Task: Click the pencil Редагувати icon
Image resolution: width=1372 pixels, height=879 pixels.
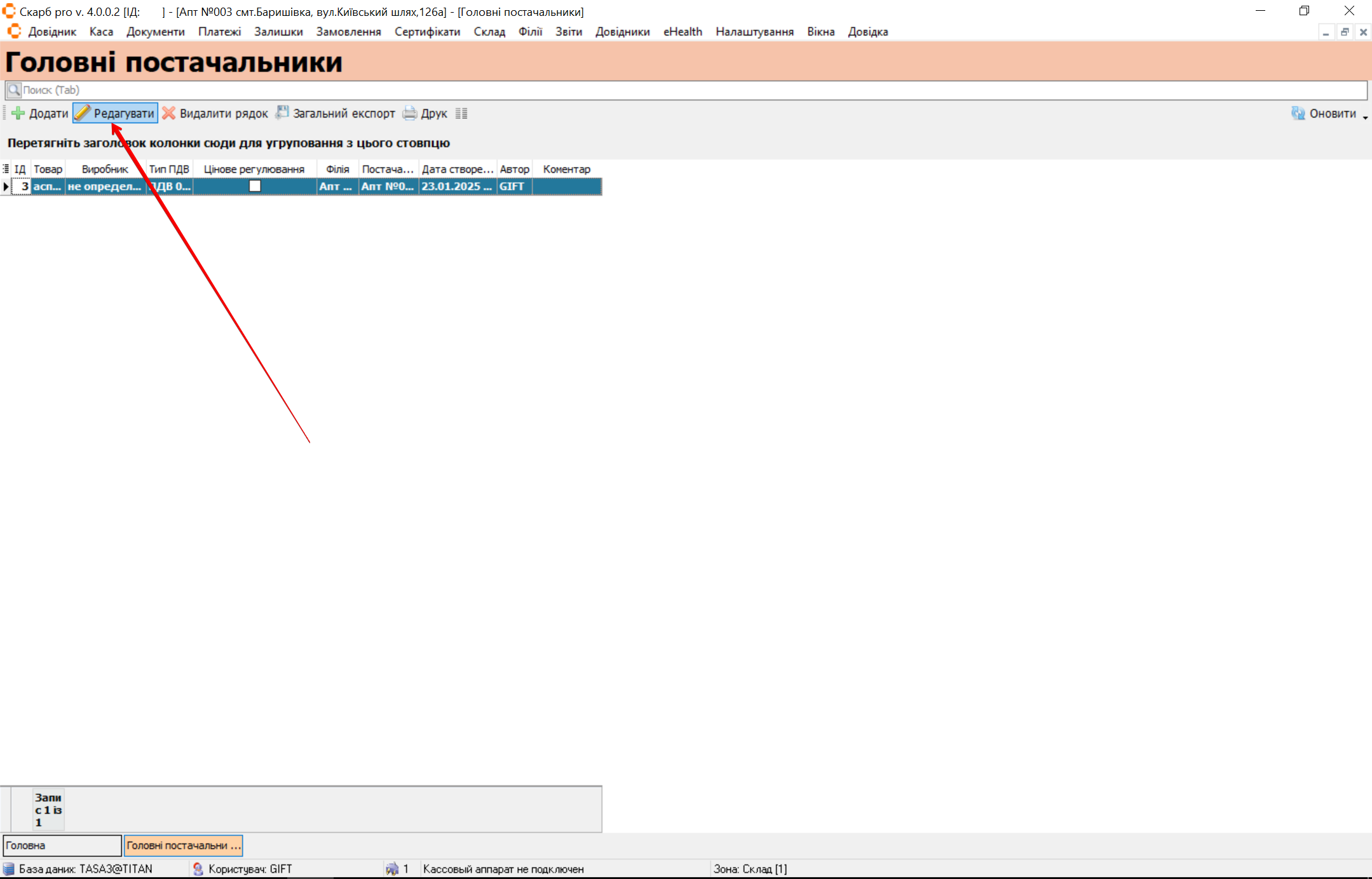Action: point(83,113)
